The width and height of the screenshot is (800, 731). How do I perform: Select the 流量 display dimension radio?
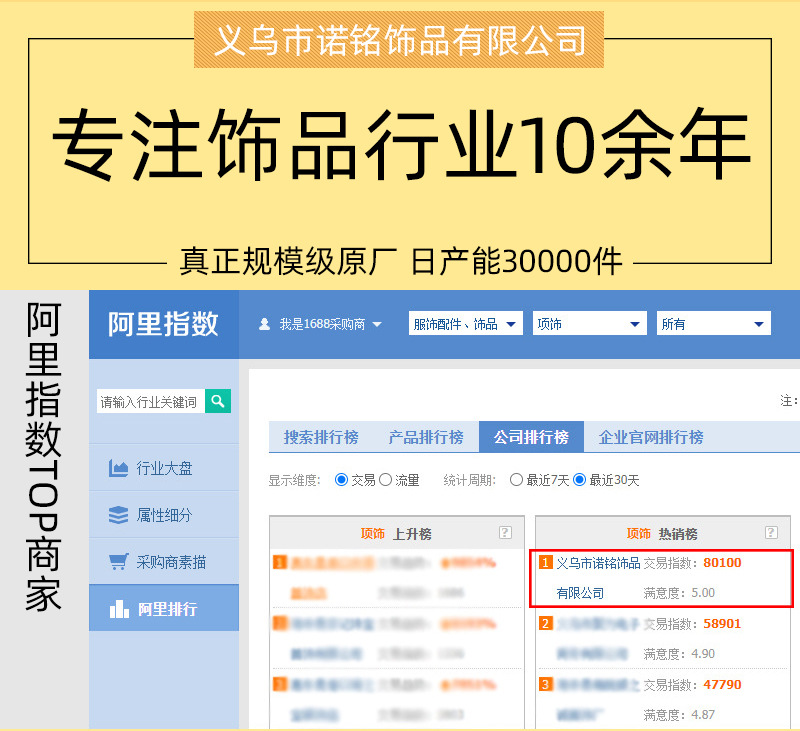tap(386, 480)
